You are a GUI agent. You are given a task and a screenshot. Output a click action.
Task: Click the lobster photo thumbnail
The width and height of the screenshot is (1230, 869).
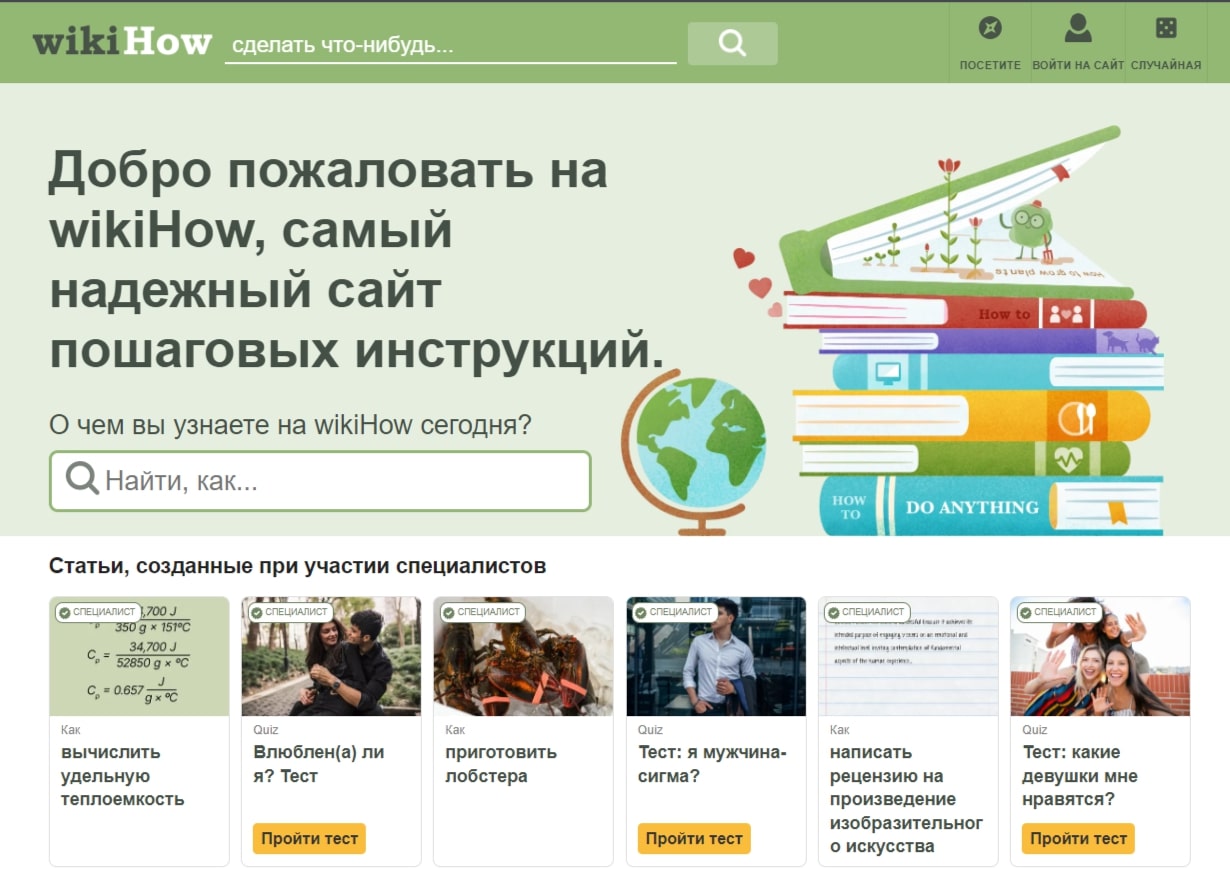click(523, 657)
